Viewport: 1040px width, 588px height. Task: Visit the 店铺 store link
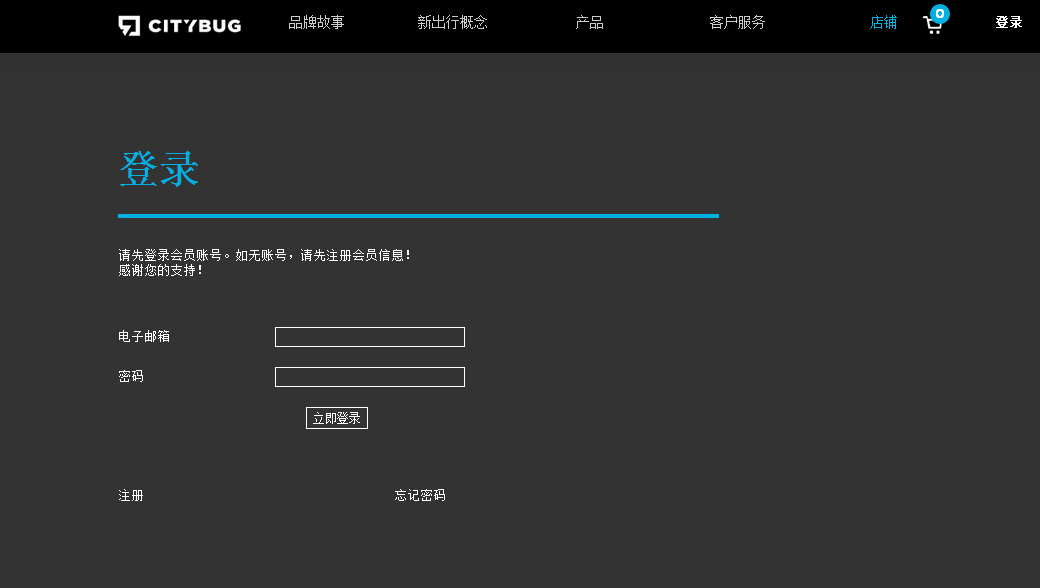pyautogui.click(x=883, y=23)
